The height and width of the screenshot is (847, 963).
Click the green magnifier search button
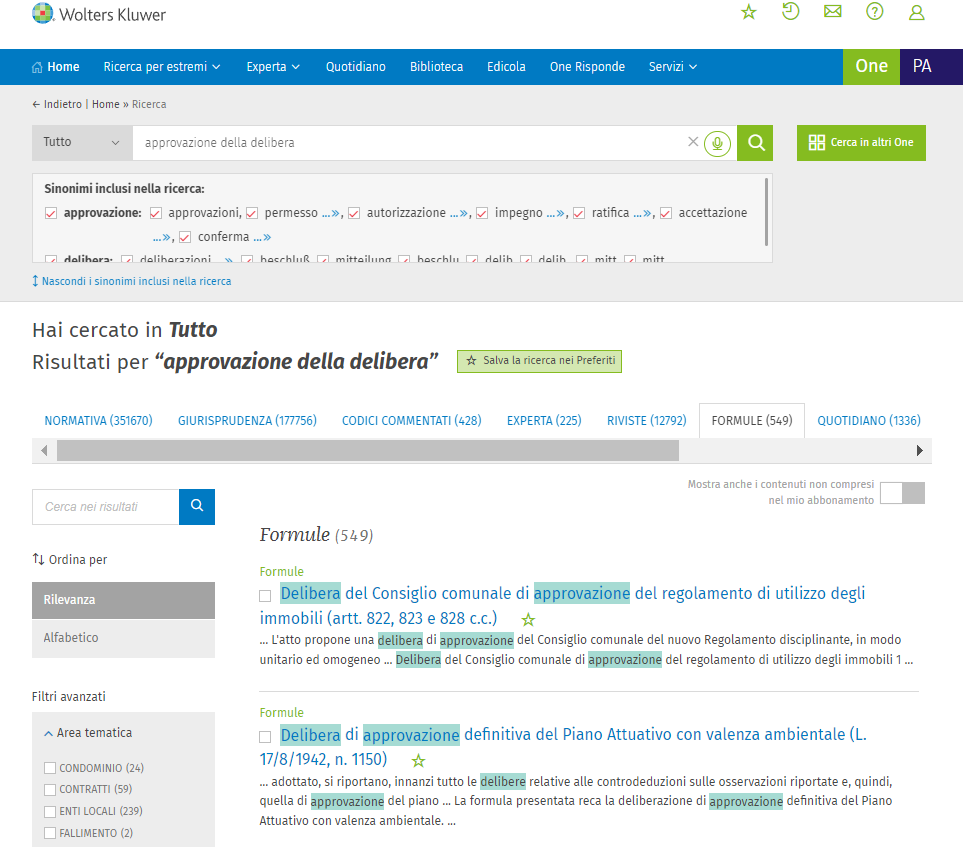755,143
